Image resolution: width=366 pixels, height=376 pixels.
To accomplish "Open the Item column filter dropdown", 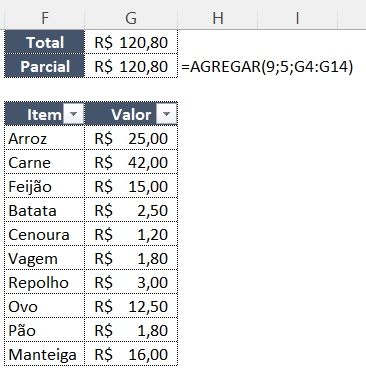I will [x=73, y=115].
